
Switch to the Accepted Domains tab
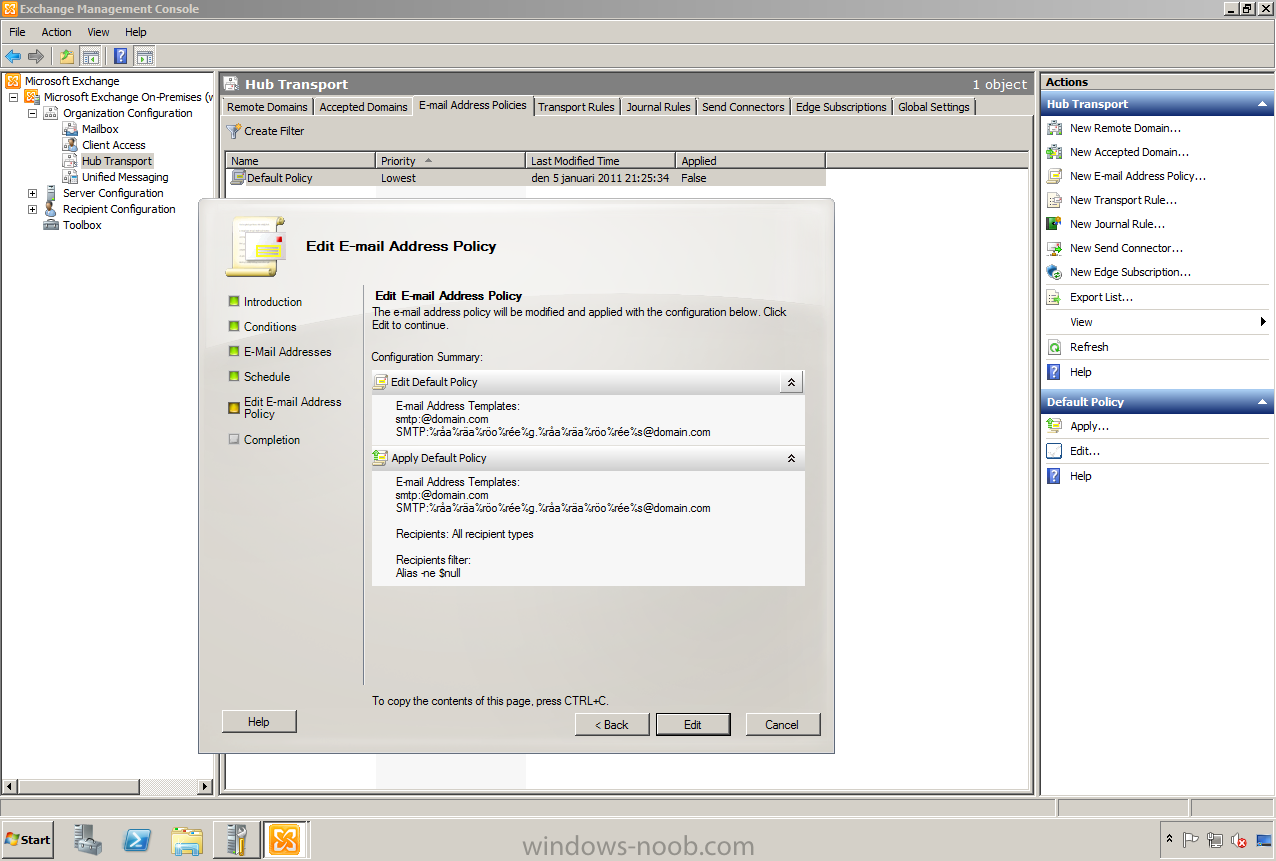(x=363, y=107)
